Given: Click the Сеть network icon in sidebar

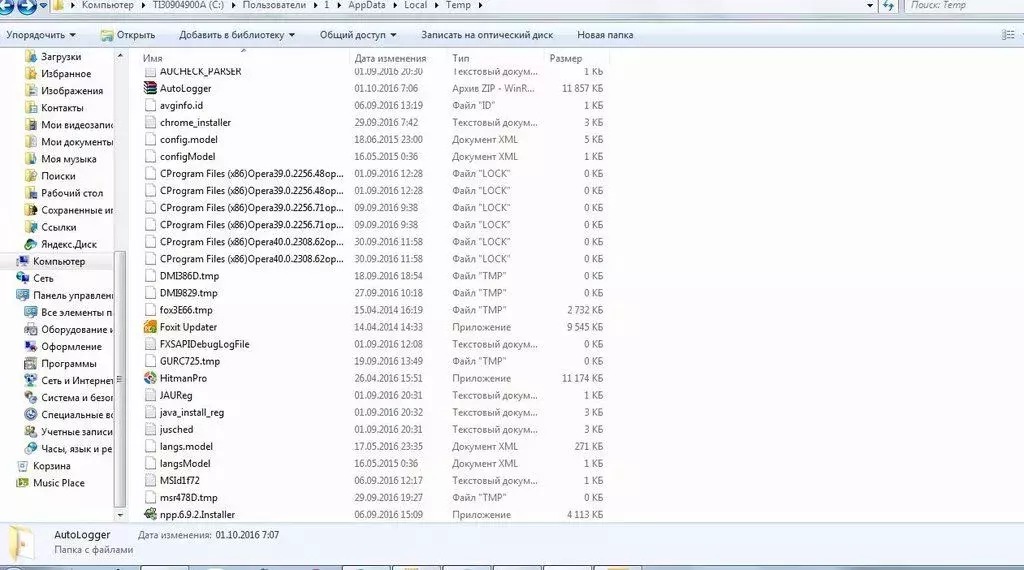Looking at the screenshot, I should click(23, 278).
